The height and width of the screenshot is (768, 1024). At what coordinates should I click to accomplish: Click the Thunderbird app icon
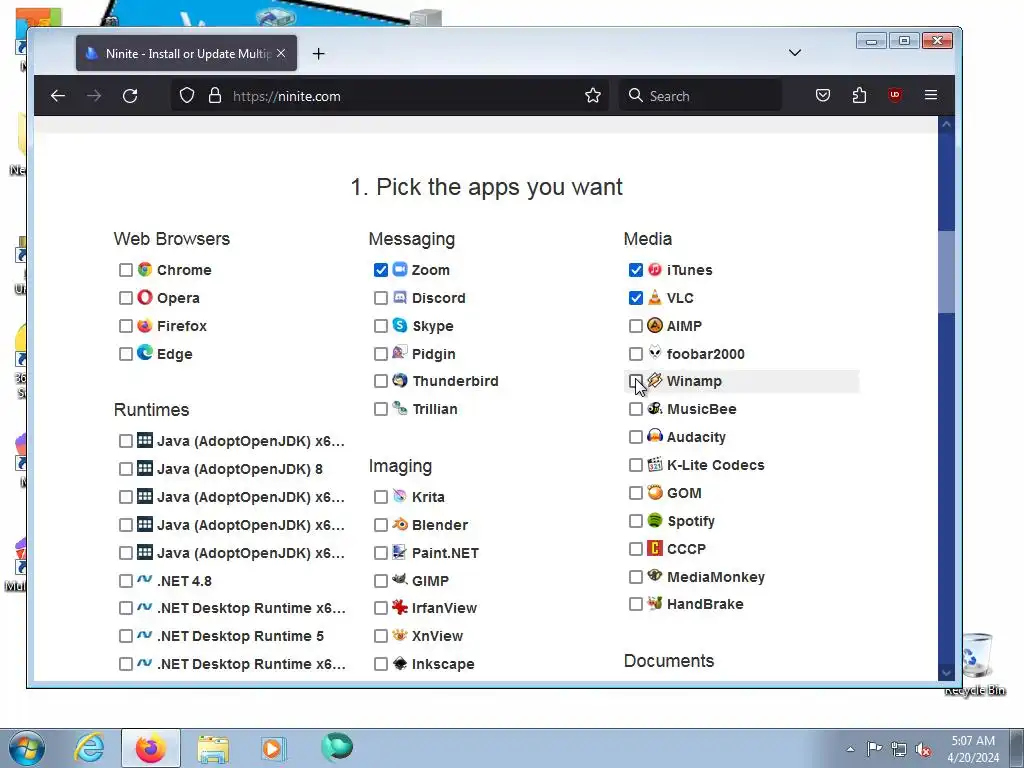(400, 380)
